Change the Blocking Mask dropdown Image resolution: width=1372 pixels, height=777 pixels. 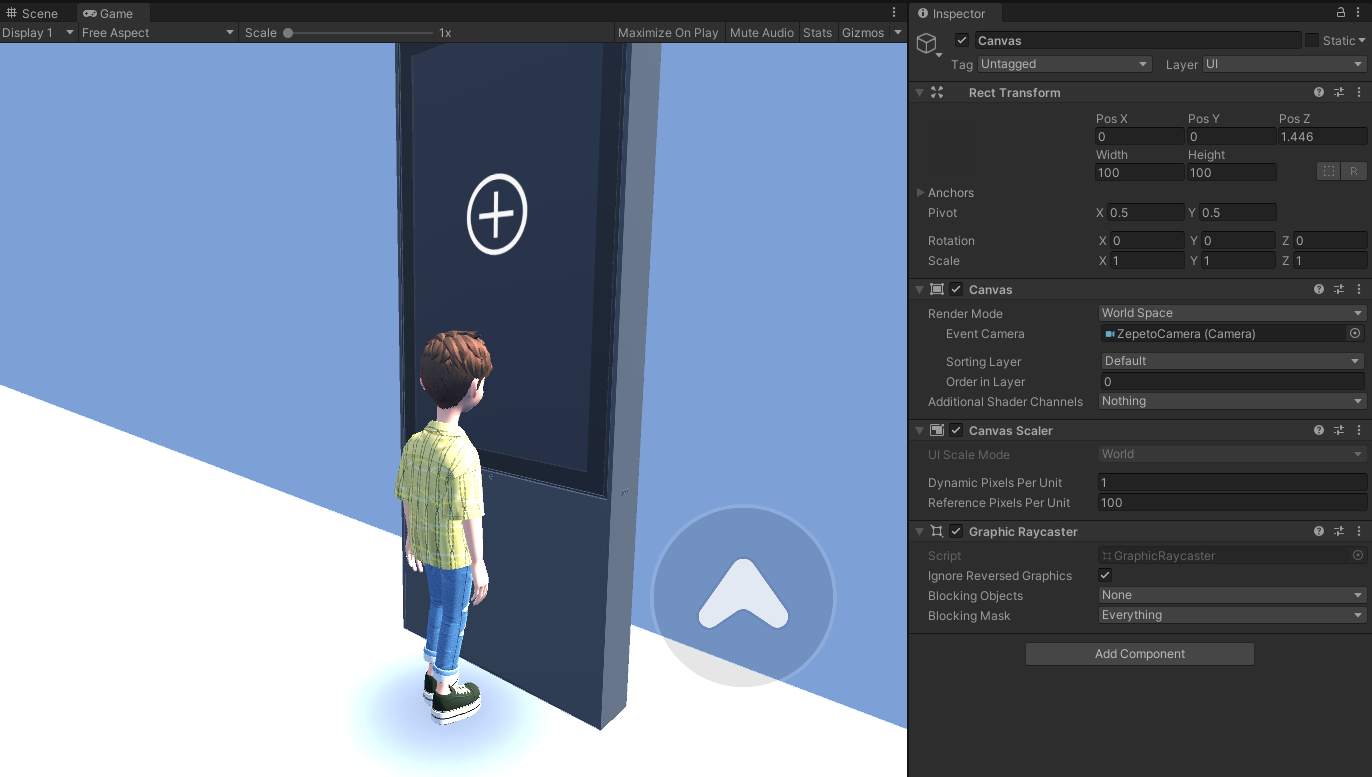[1231, 615]
